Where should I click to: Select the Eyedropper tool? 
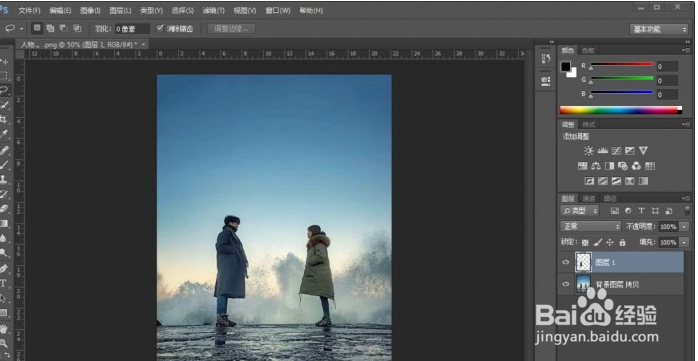coord(4,134)
